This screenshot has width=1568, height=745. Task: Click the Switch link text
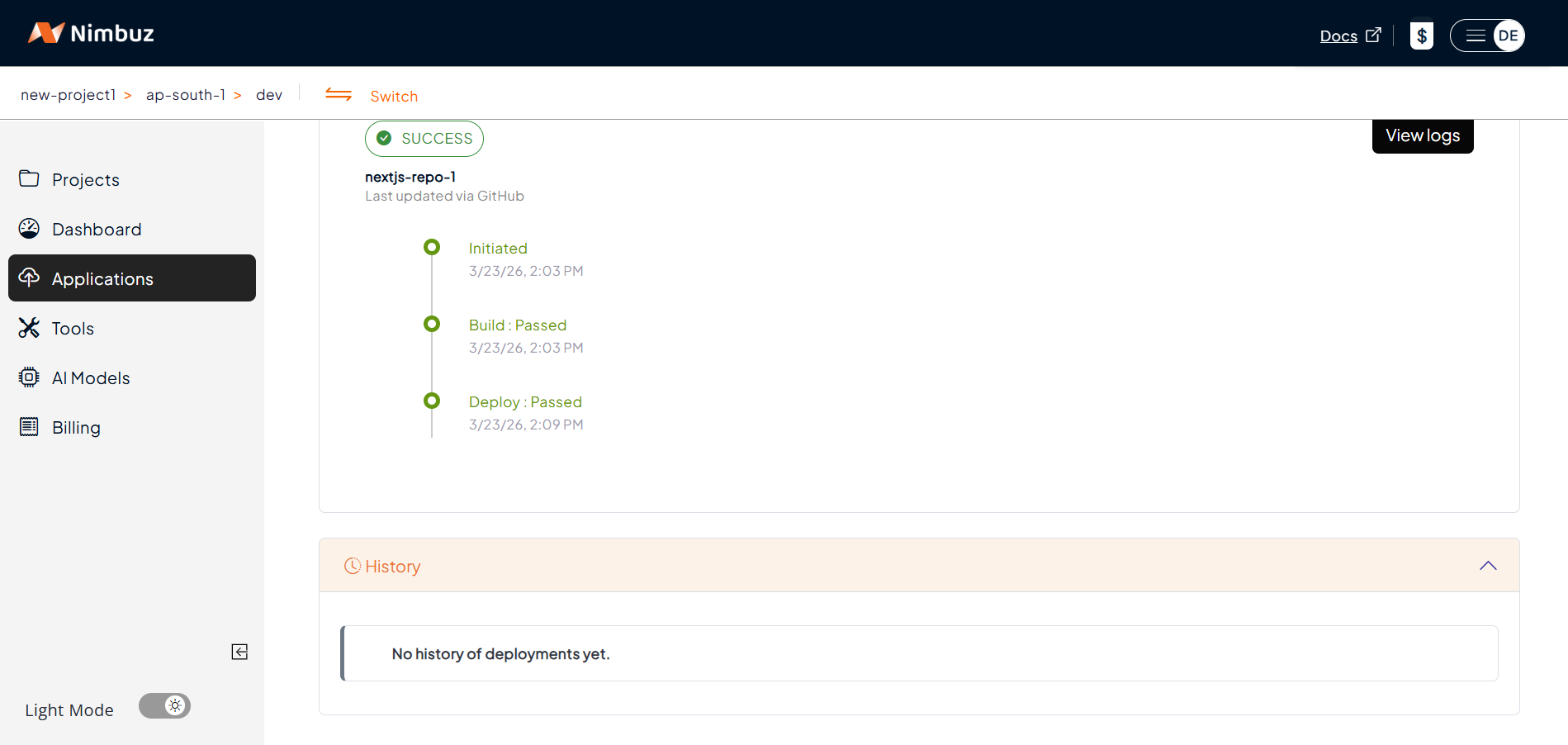[x=394, y=97]
